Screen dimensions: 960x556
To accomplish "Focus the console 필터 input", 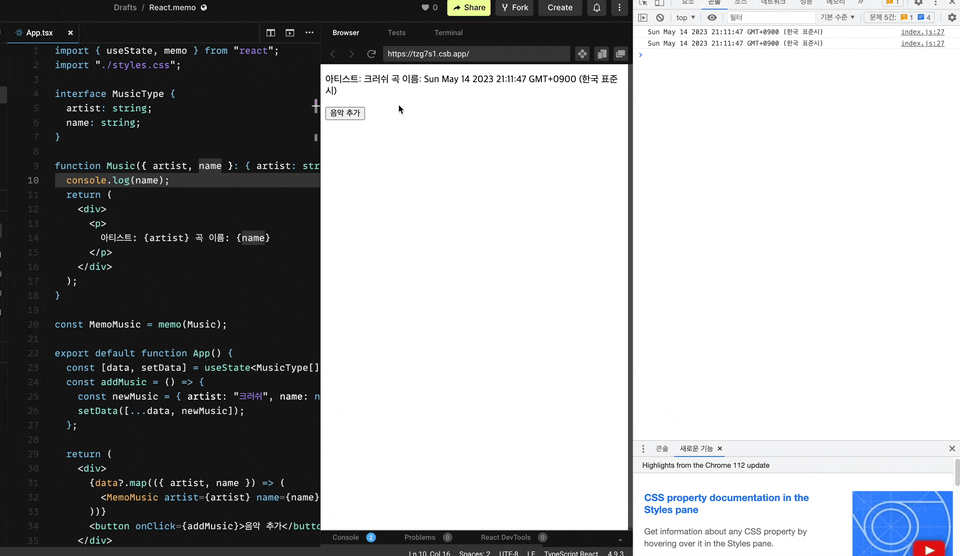I will pos(769,18).
